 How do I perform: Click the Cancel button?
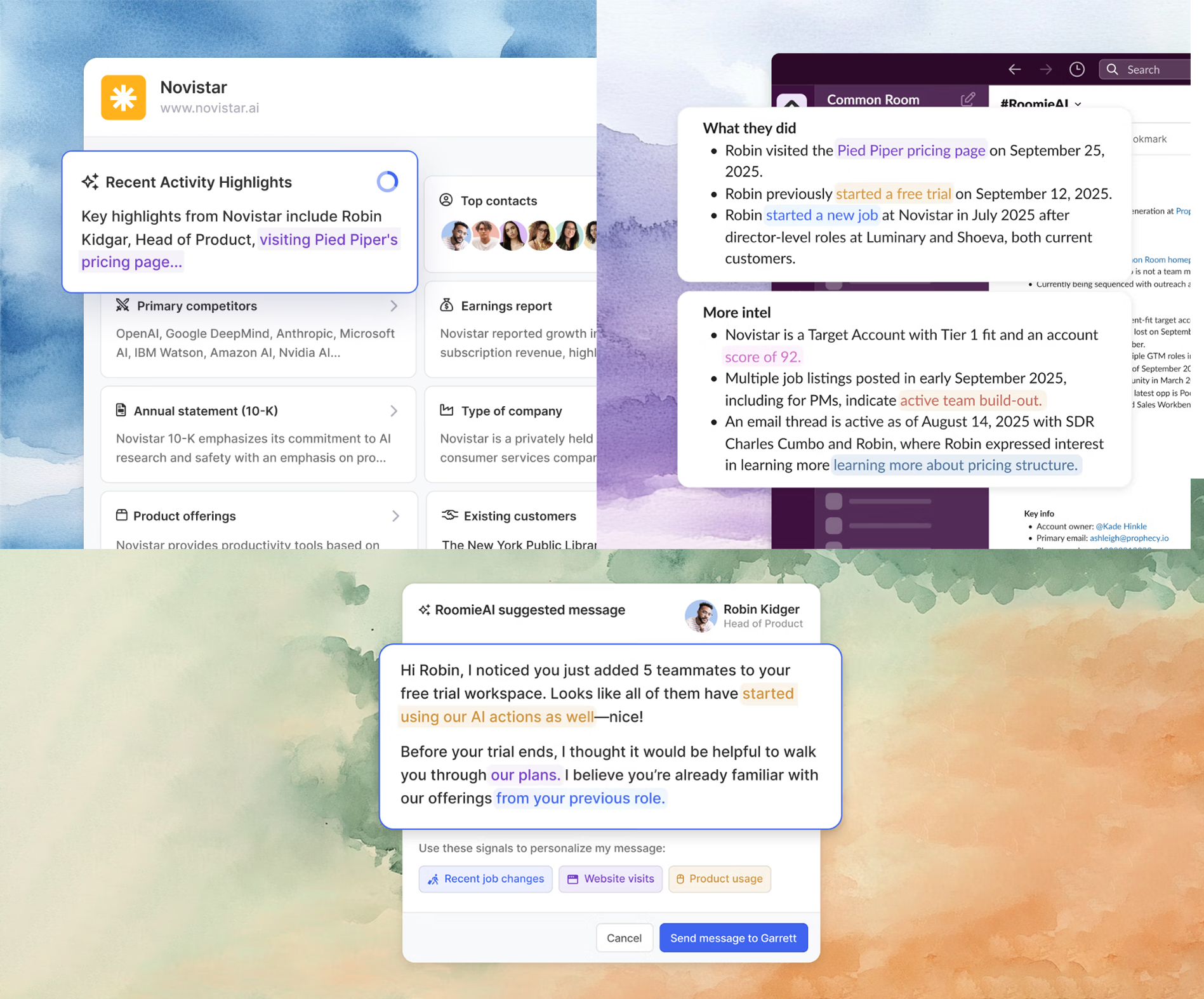pos(625,938)
